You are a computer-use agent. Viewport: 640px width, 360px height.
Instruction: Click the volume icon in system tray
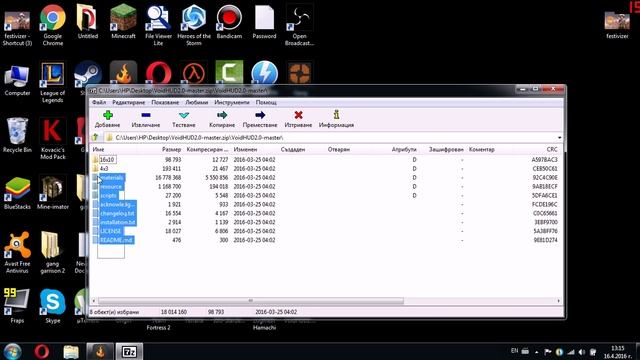point(581,352)
